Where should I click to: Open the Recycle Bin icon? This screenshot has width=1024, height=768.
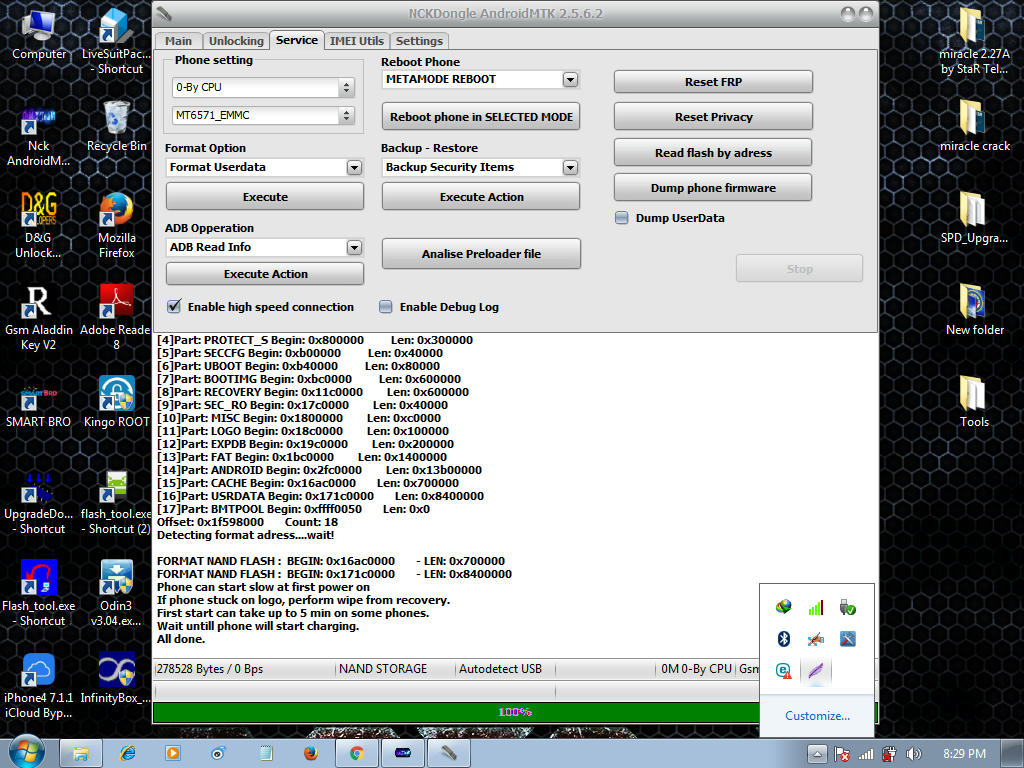tap(116, 127)
